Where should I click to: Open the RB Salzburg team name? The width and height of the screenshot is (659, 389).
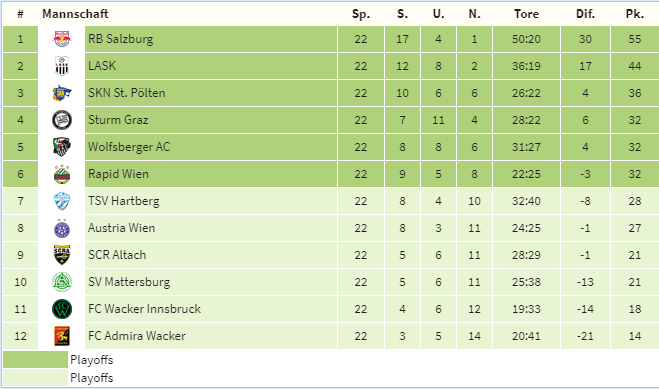click(120, 39)
